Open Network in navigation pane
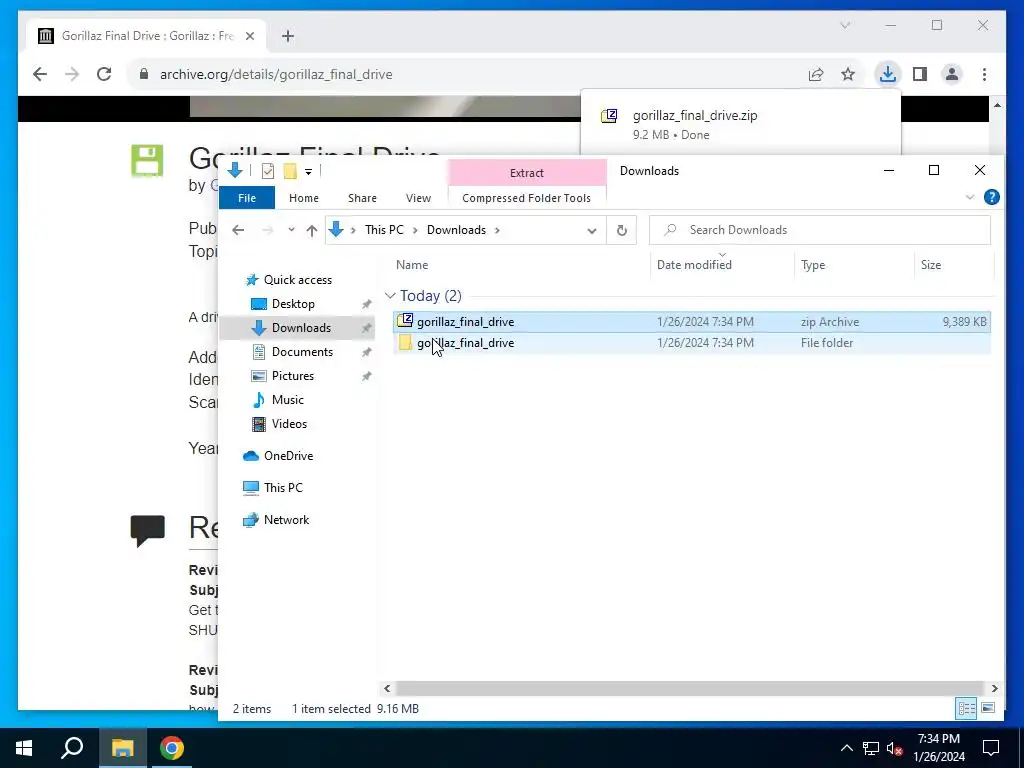This screenshot has height=768, width=1024. 286,520
